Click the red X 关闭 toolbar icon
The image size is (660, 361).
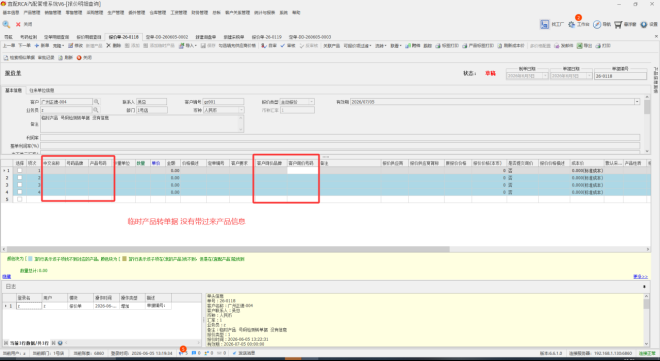pos(18,24)
